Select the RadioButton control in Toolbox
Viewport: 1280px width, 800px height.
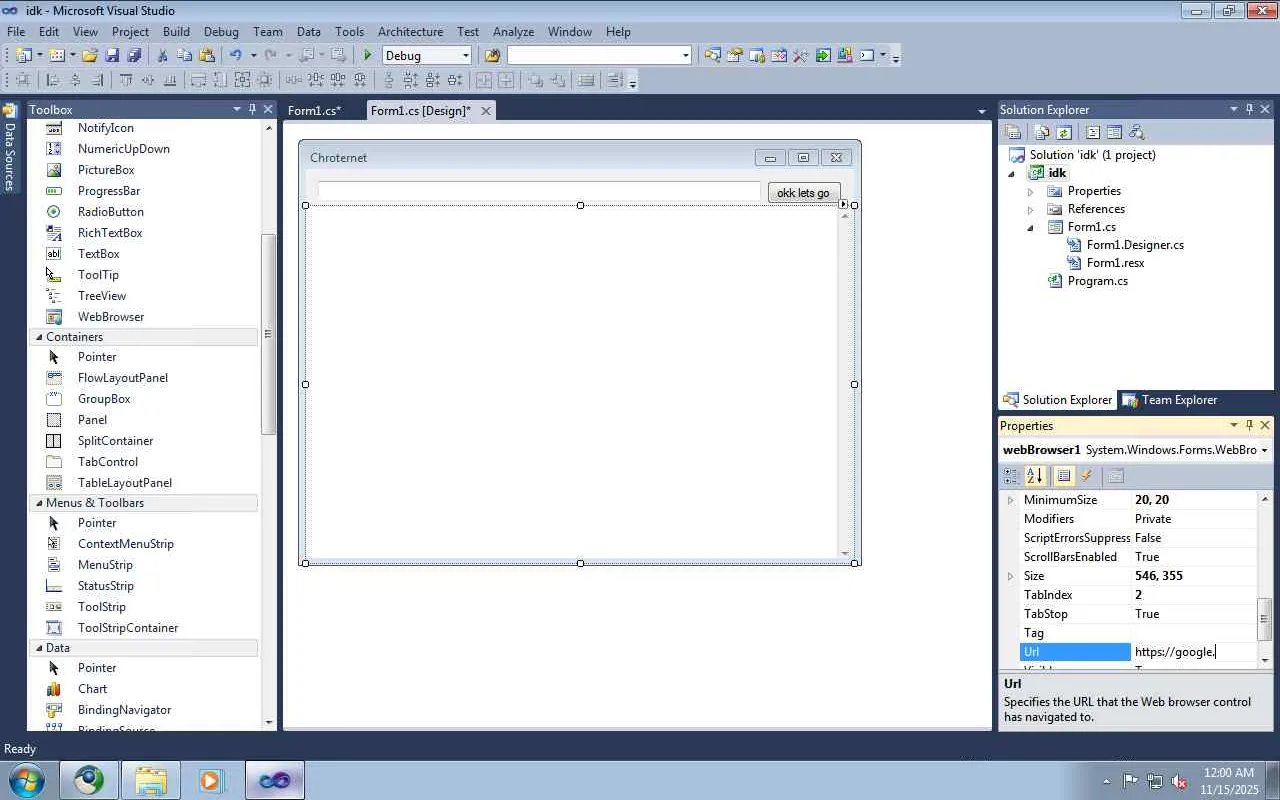pyautogui.click(x=111, y=212)
